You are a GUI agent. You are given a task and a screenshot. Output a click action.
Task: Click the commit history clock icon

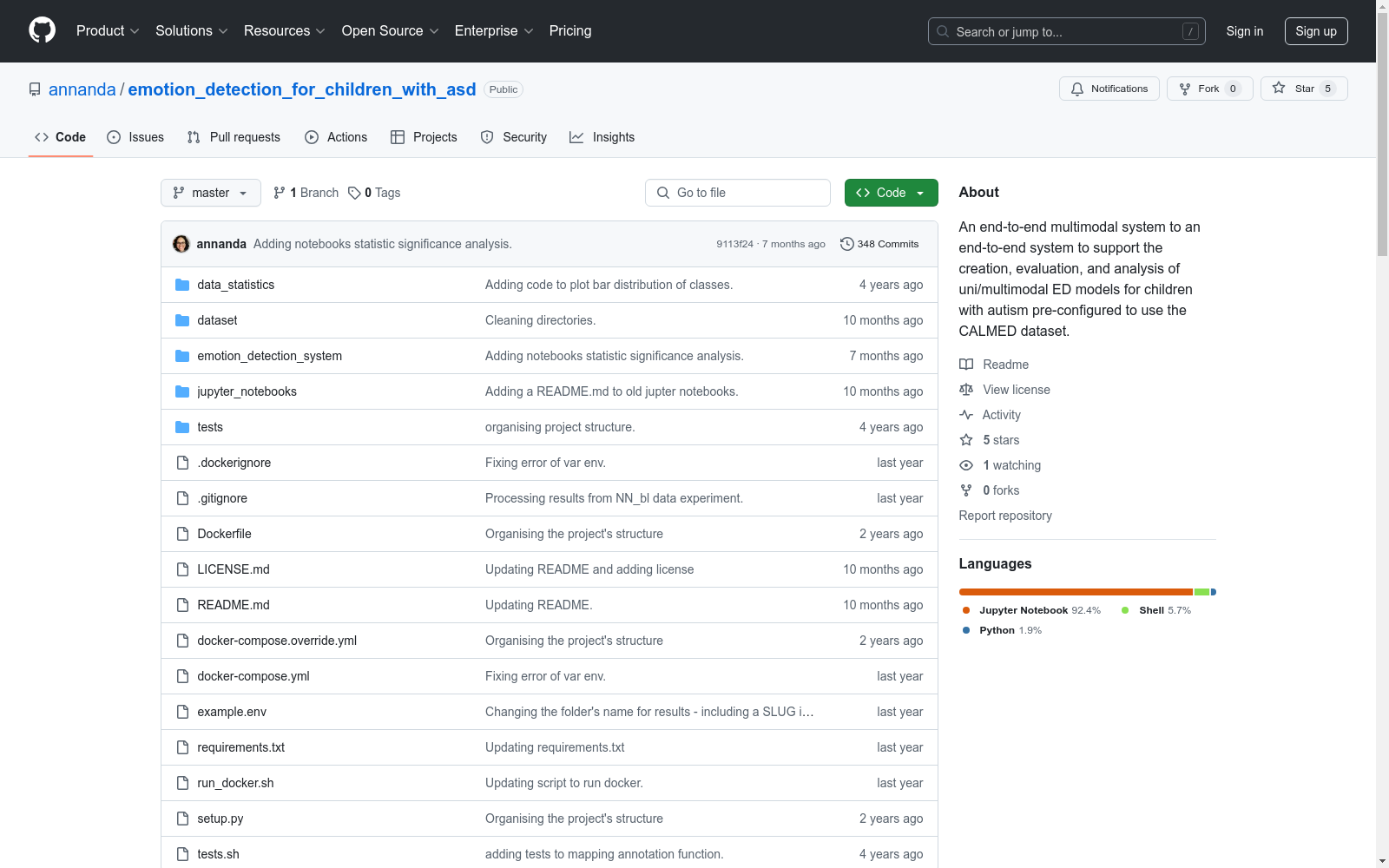(847, 244)
